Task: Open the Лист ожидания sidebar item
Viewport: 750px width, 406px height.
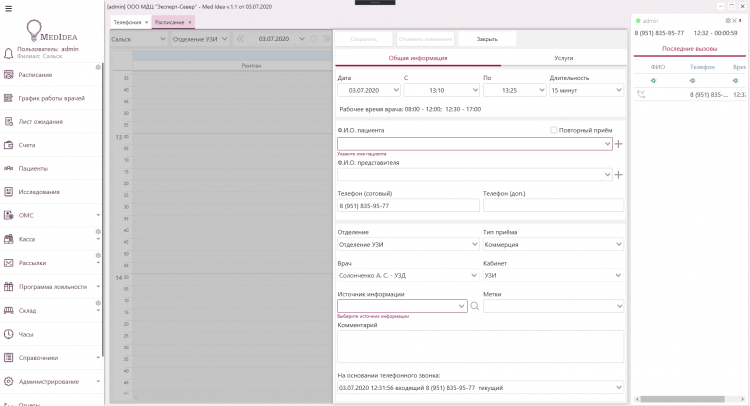Action: [x=40, y=122]
